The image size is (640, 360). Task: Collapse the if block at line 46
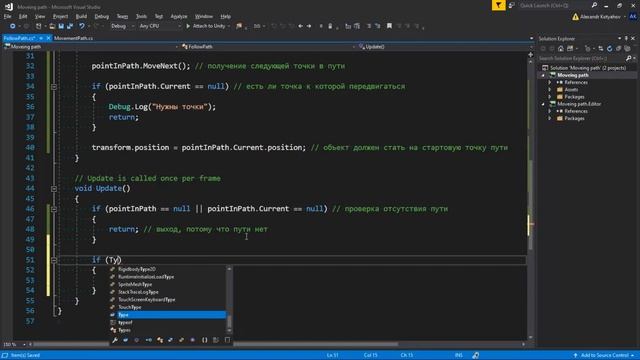tap(54, 209)
